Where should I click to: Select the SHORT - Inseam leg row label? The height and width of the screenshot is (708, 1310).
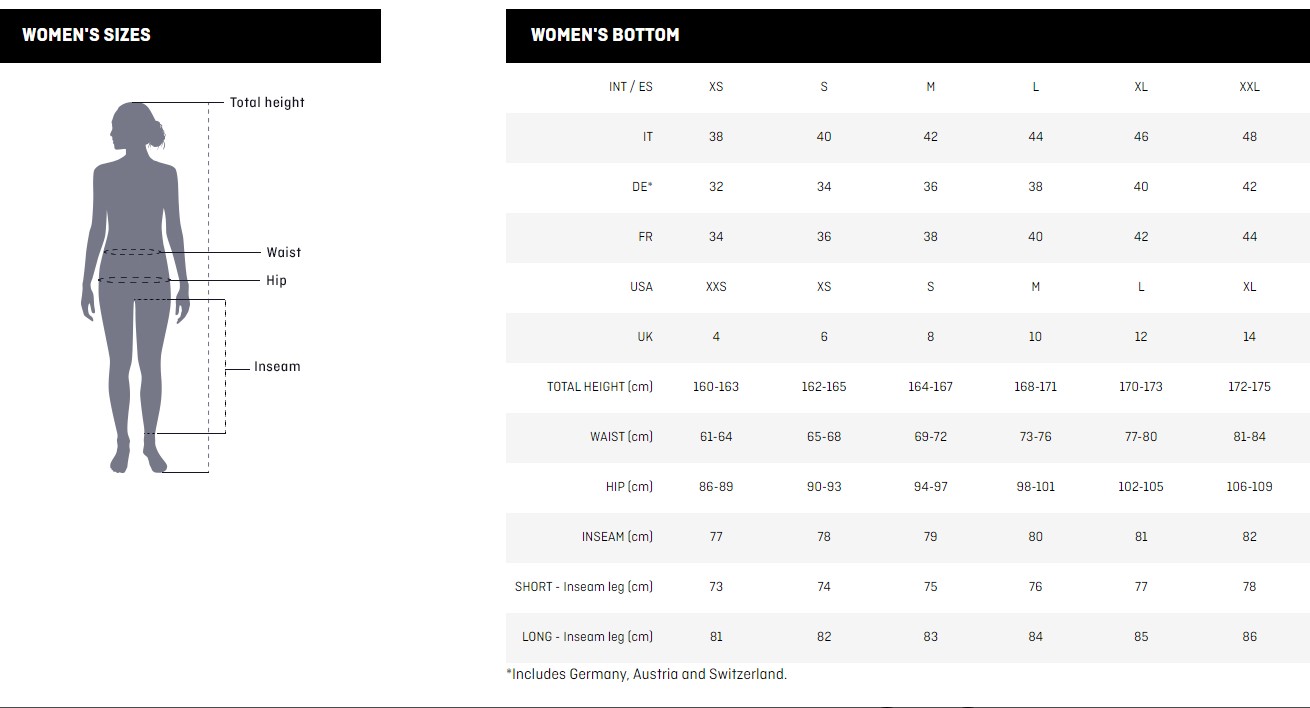click(584, 587)
